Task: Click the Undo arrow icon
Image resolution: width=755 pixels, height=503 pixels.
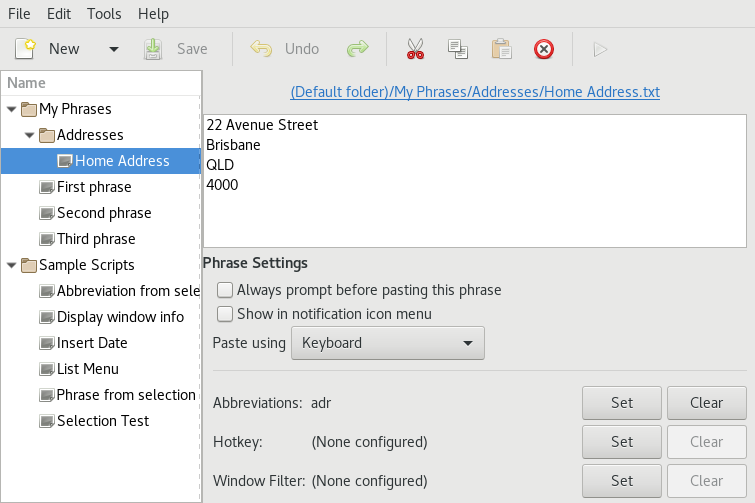Action: click(x=261, y=49)
